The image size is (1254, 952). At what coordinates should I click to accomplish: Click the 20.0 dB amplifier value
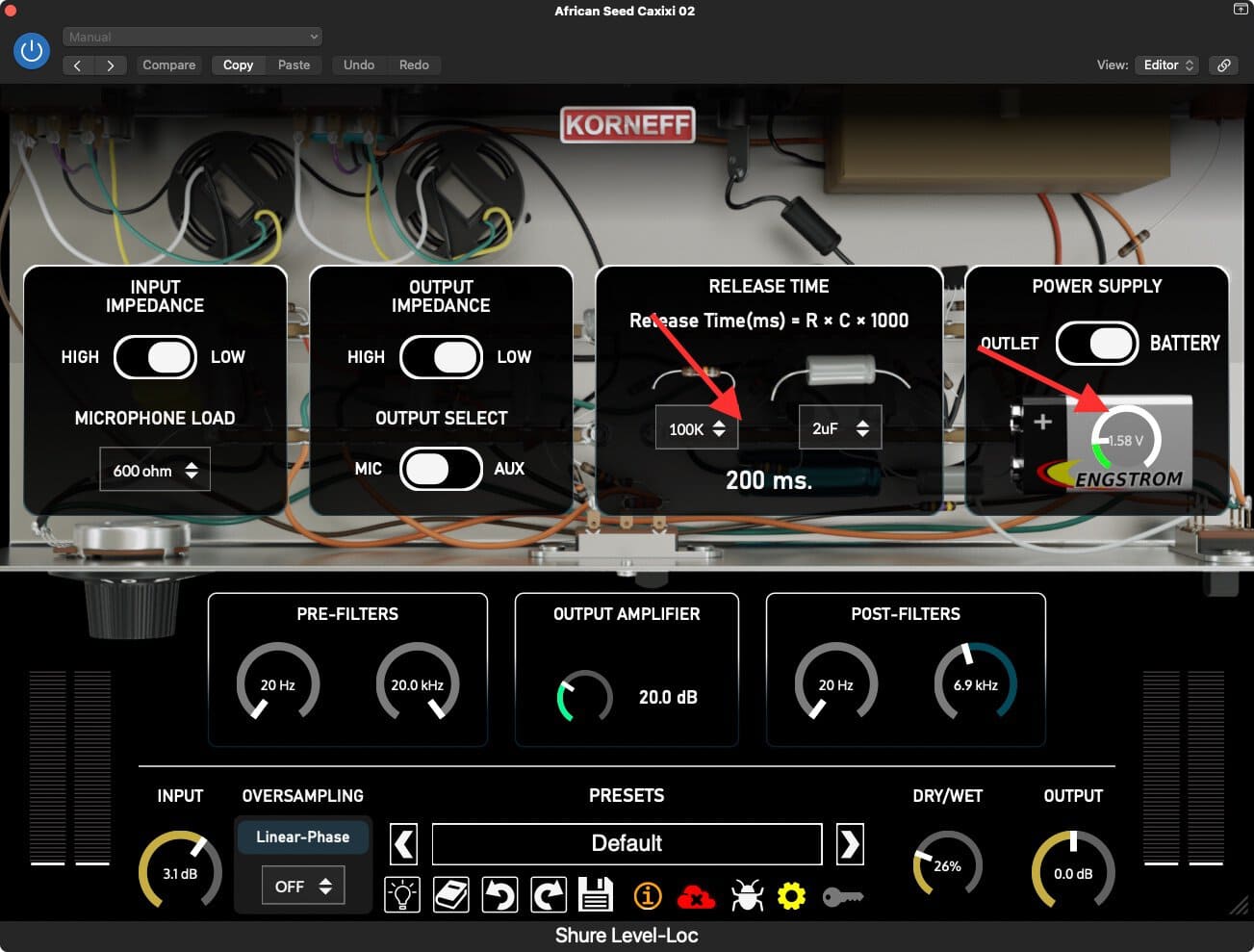click(668, 697)
